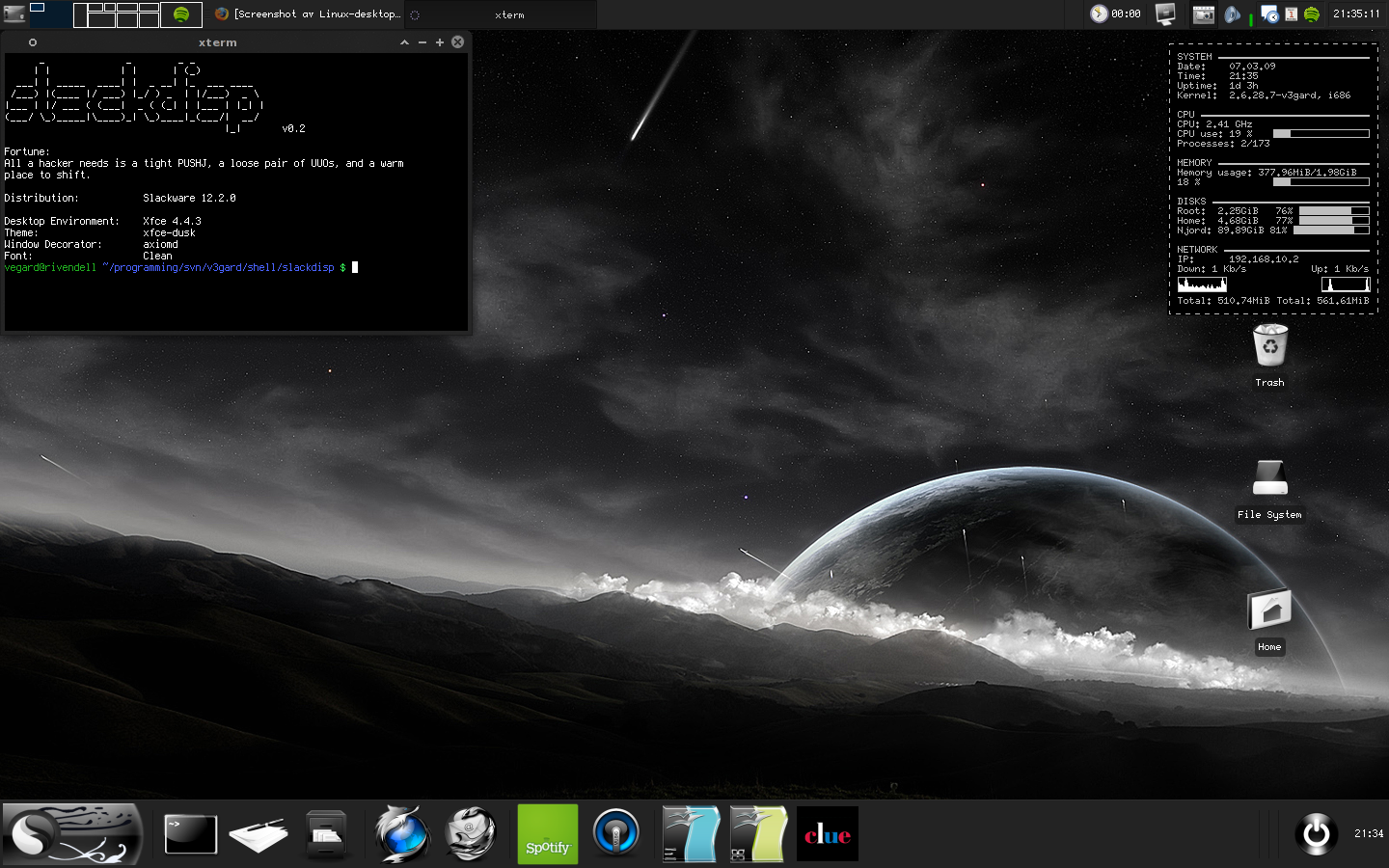This screenshot has height=868, width=1389.
Task: Click the "axiomd" window decorator text
Action: click(160, 244)
